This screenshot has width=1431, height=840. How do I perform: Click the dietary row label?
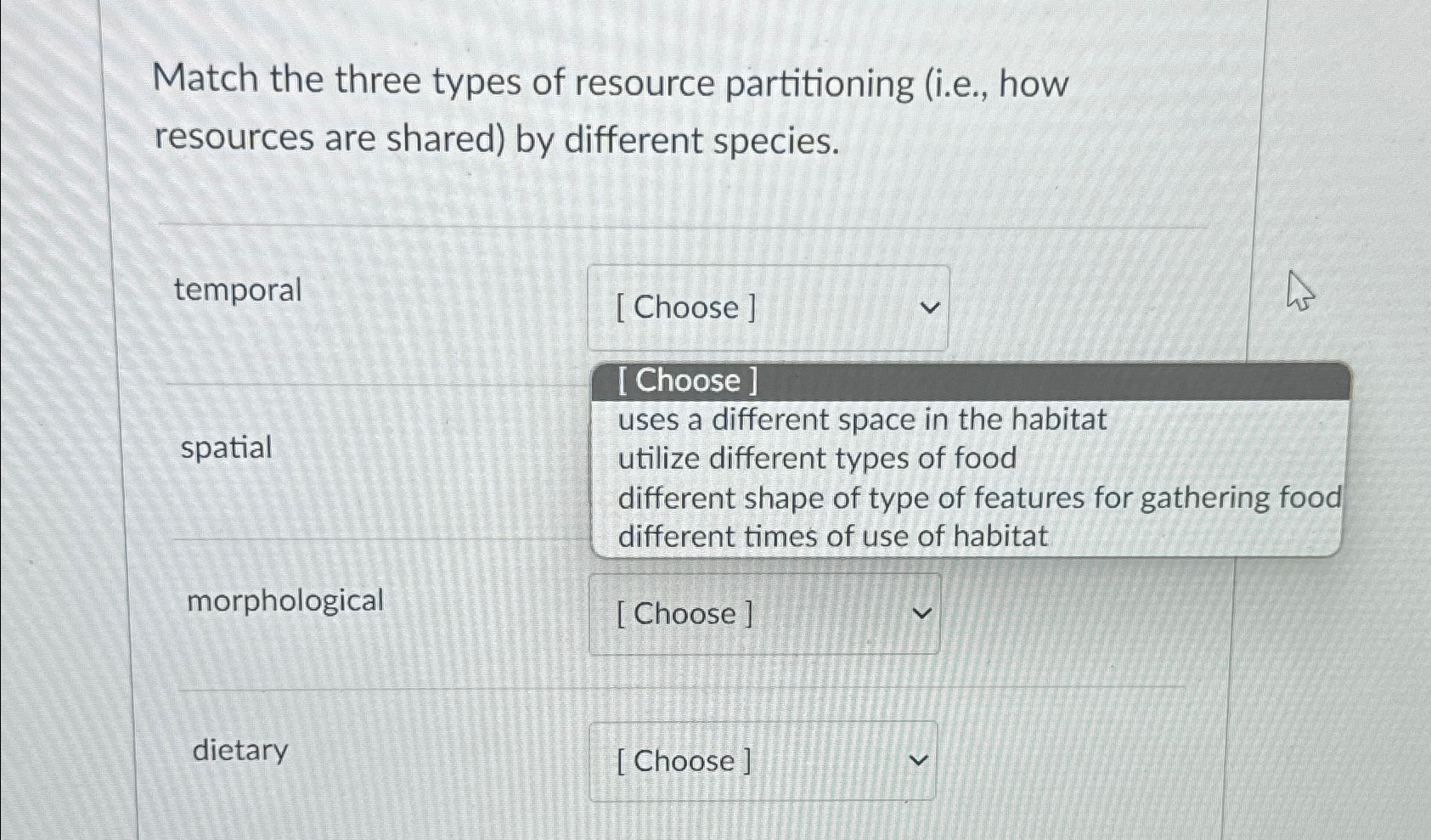[239, 749]
